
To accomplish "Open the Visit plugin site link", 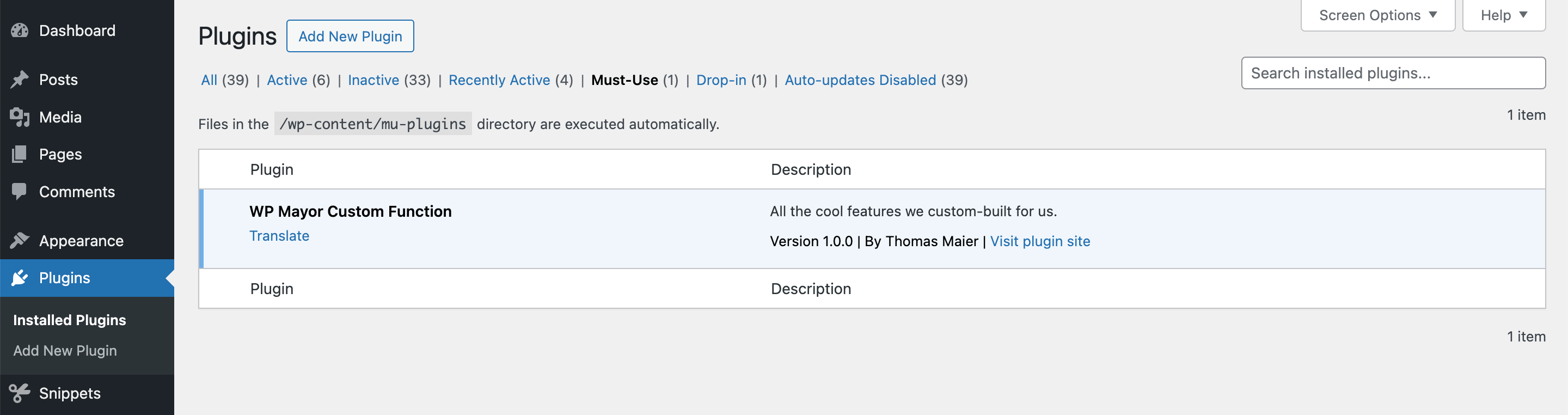I will click(1040, 242).
